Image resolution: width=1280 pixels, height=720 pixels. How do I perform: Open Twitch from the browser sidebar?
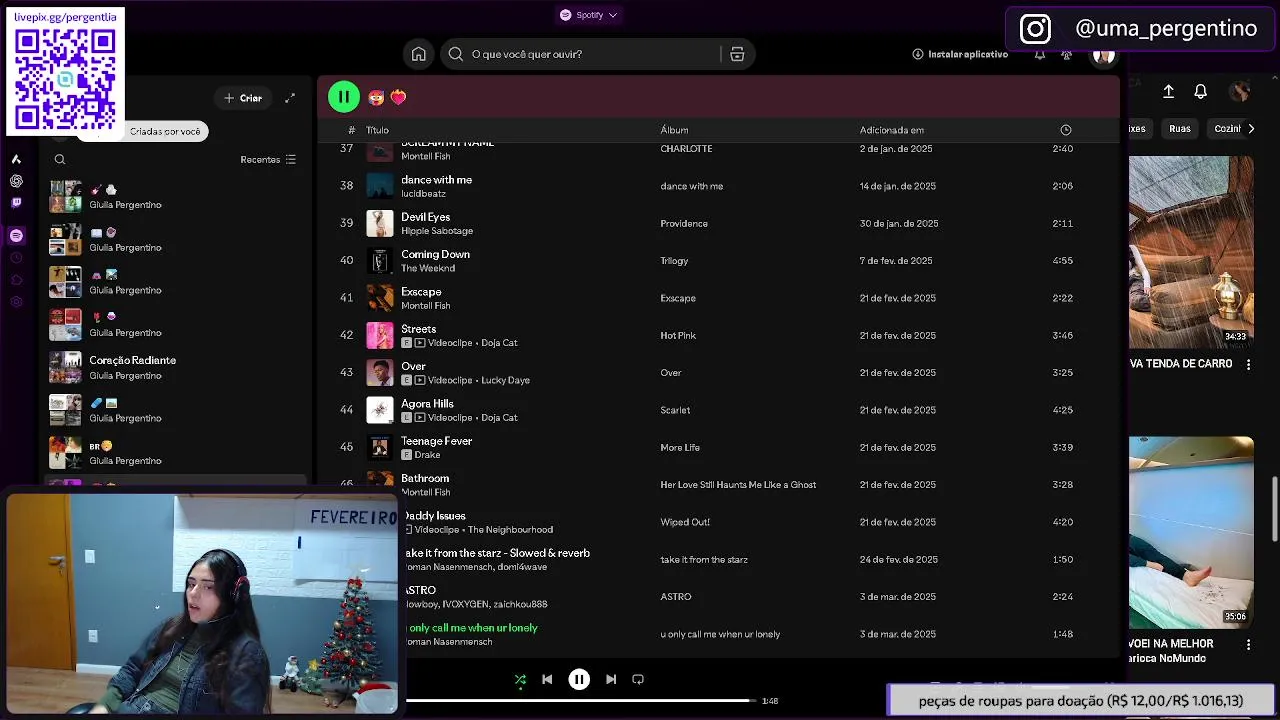[x=16, y=203]
